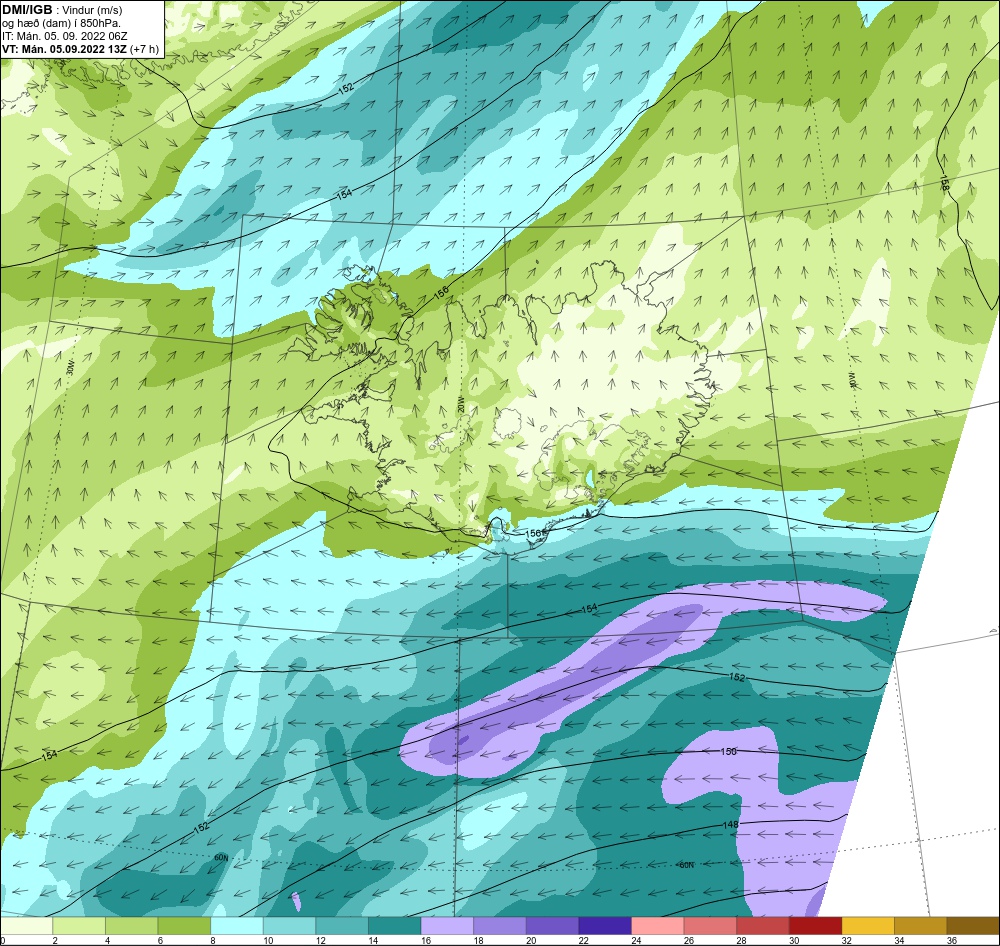Click the 150 height contour label
This screenshot has height=946, width=1000.
tap(728, 751)
